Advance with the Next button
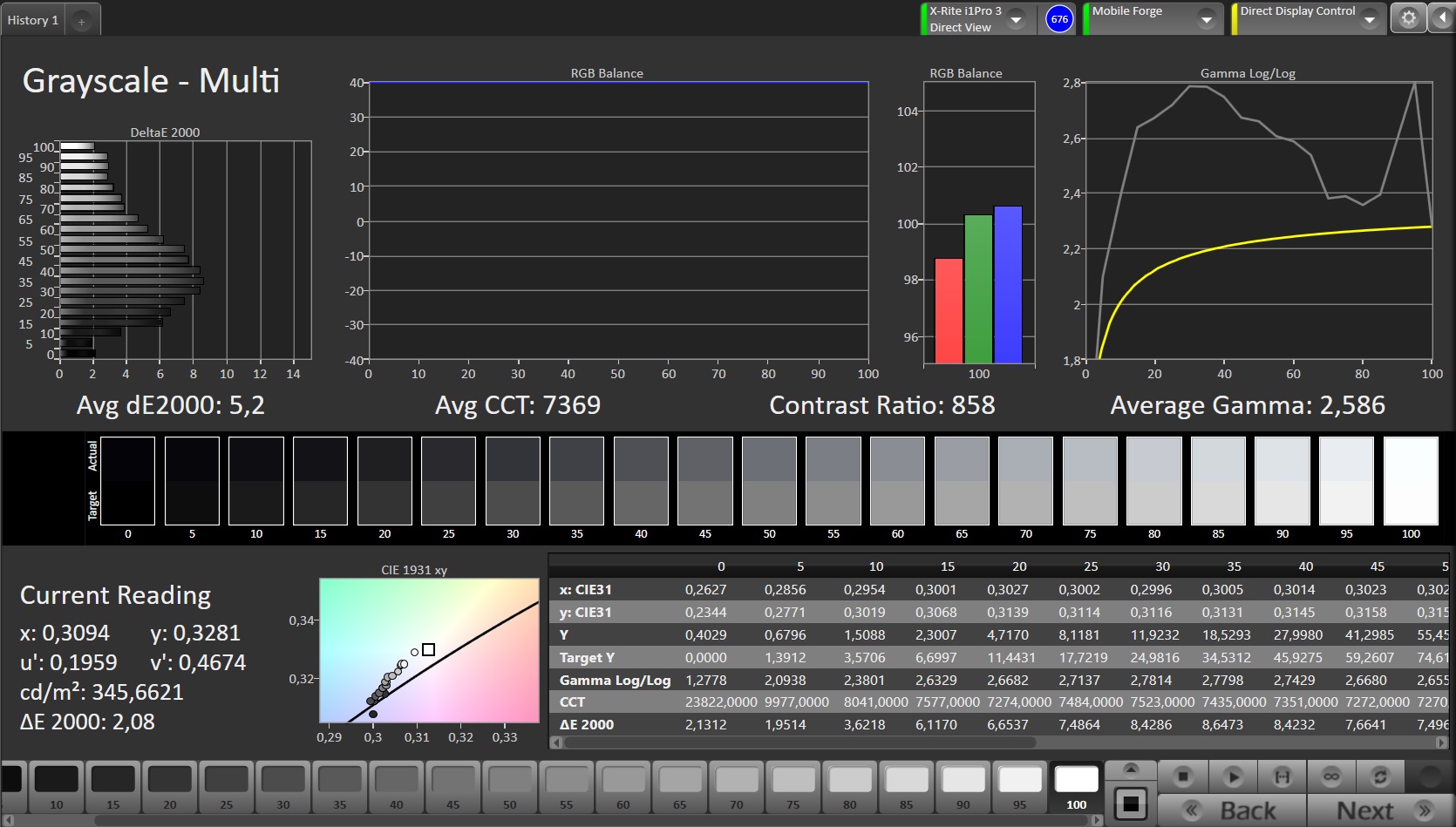The image size is (1456, 827). click(x=1380, y=810)
